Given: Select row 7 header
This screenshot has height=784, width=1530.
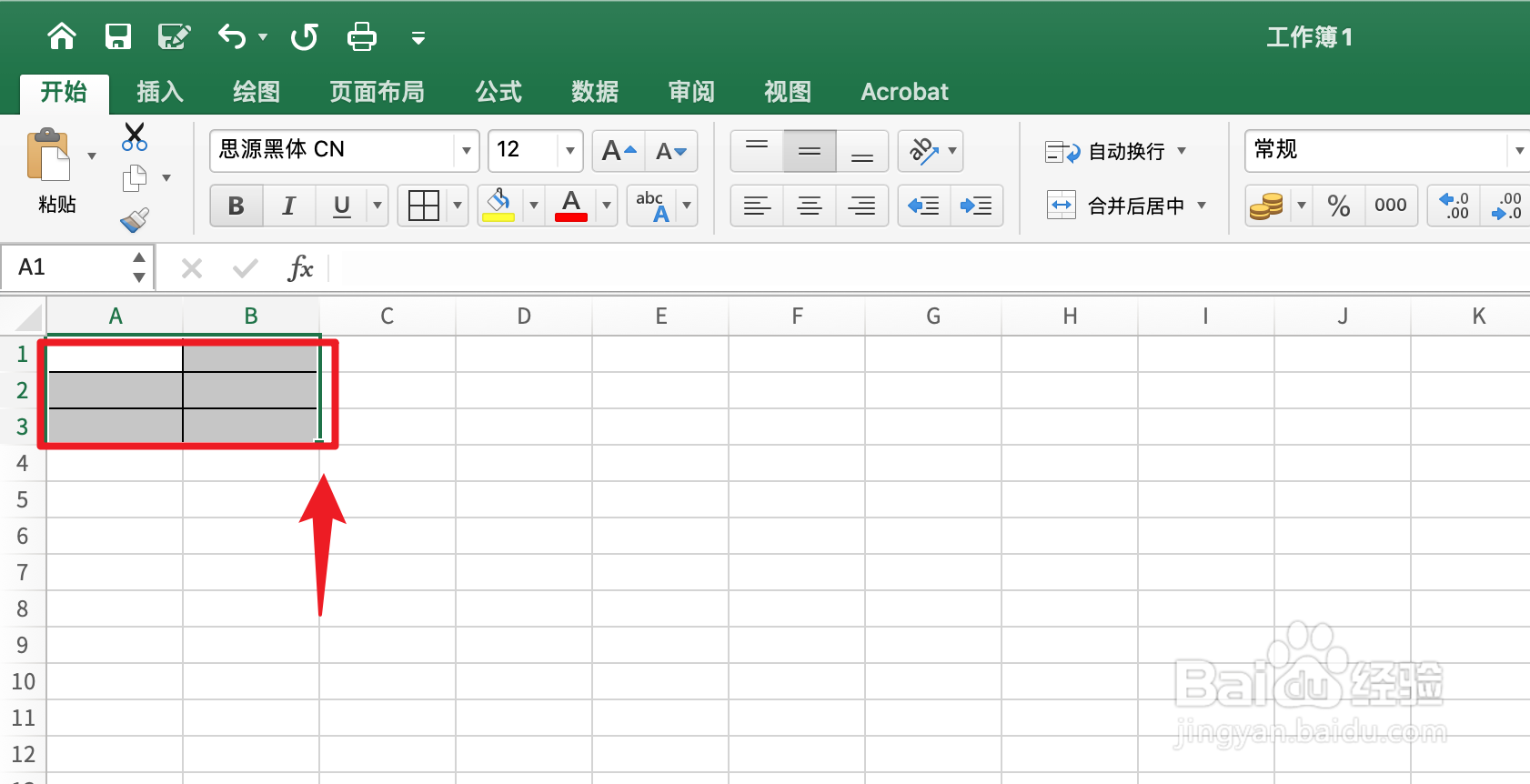Looking at the screenshot, I should tap(23, 573).
